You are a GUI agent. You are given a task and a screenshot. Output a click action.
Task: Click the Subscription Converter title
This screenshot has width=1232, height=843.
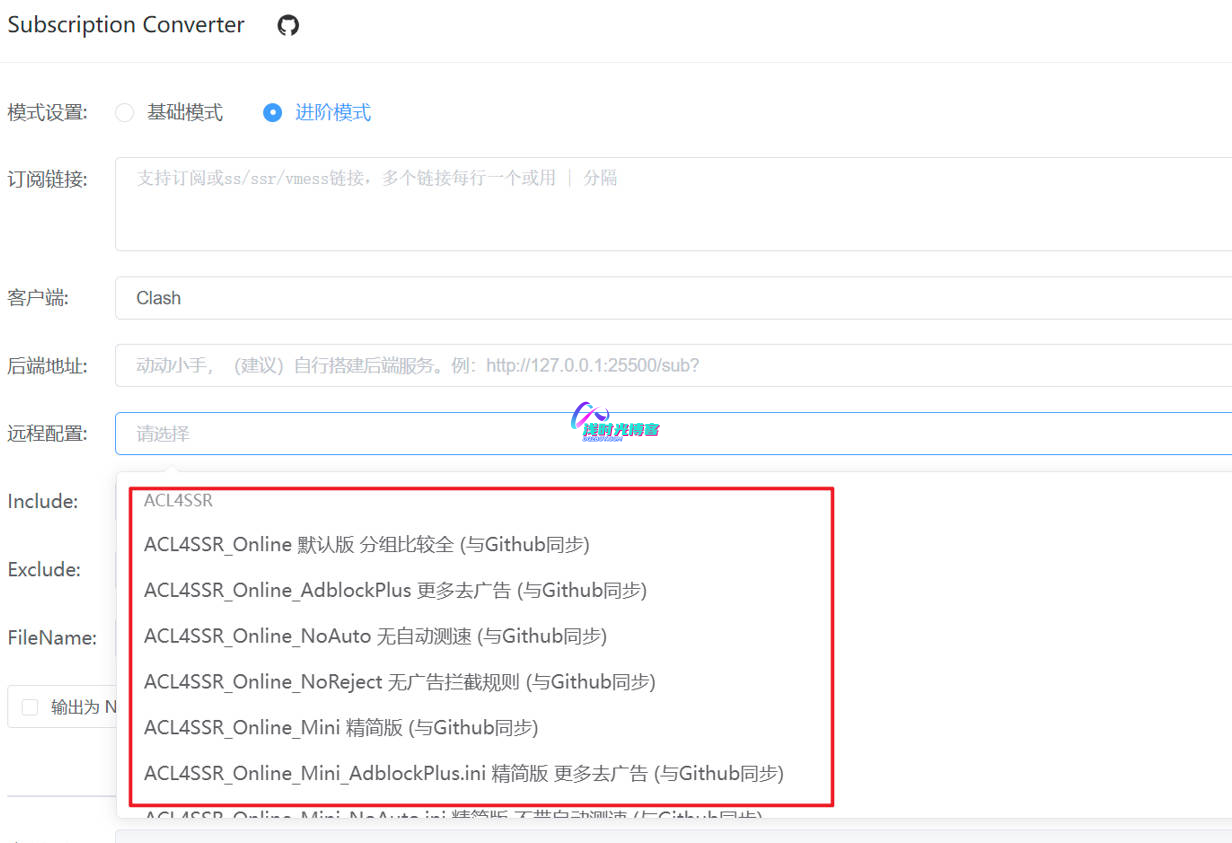click(126, 26)
